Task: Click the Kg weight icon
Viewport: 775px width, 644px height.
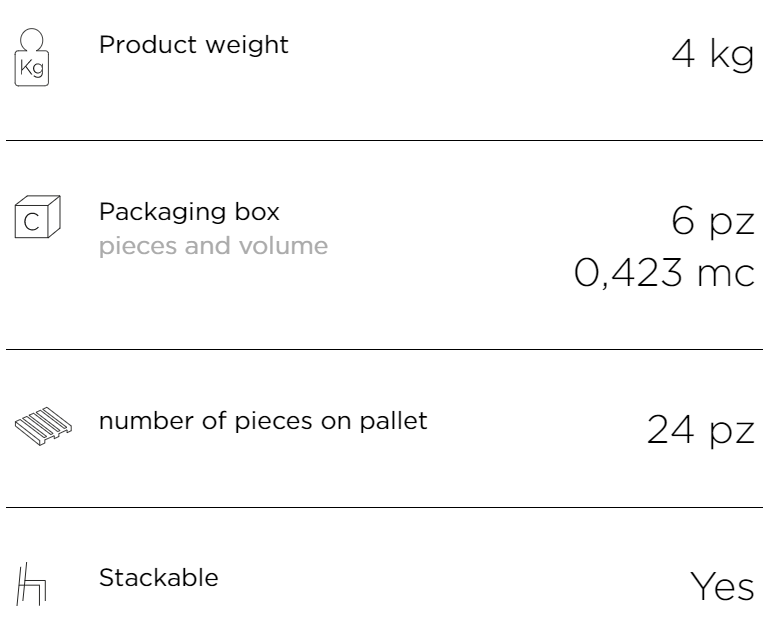Action: [x=32, y=57]
